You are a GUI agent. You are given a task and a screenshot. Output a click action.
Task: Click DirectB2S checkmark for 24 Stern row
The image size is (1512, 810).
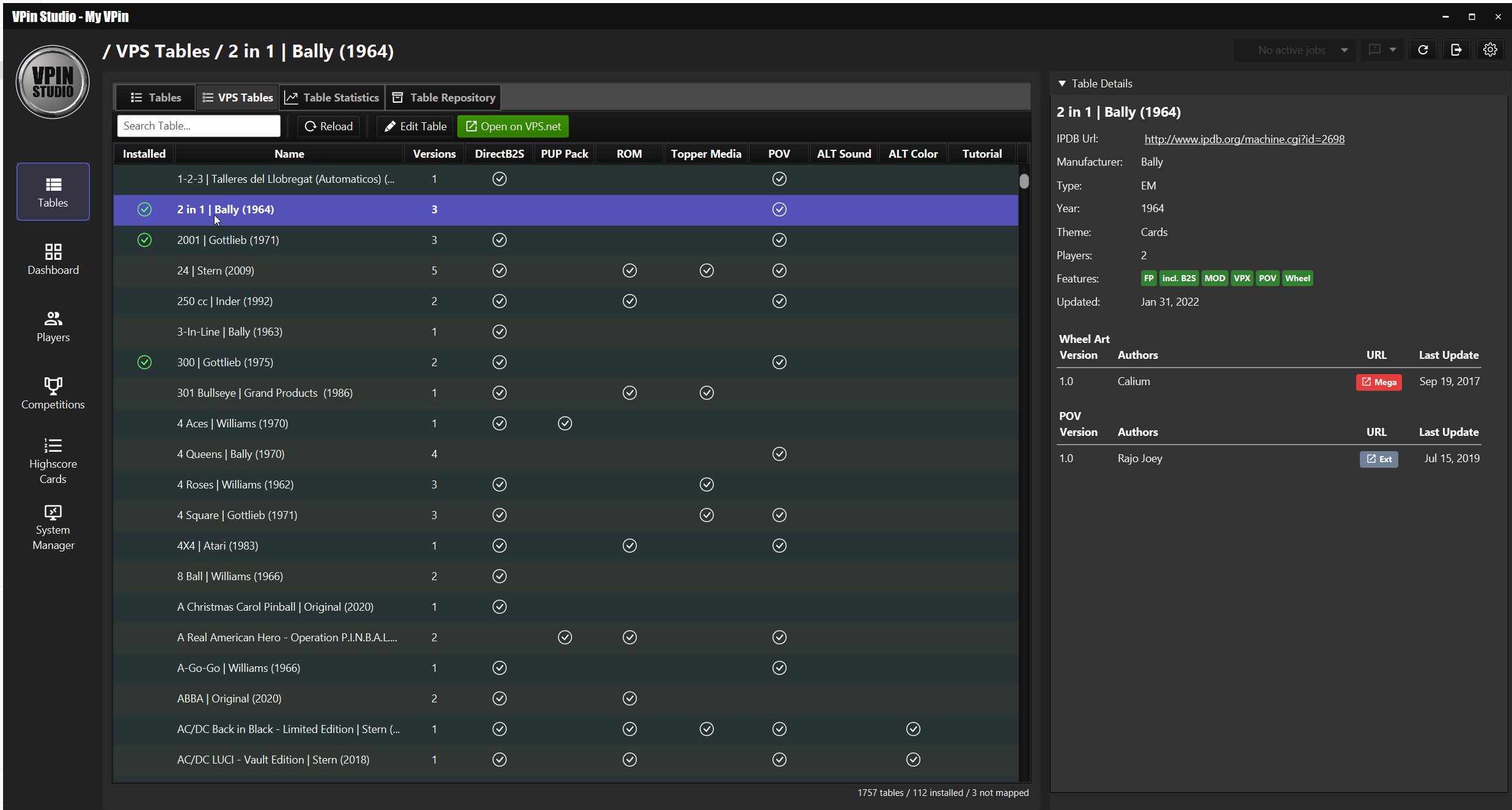tap(499, 271)
